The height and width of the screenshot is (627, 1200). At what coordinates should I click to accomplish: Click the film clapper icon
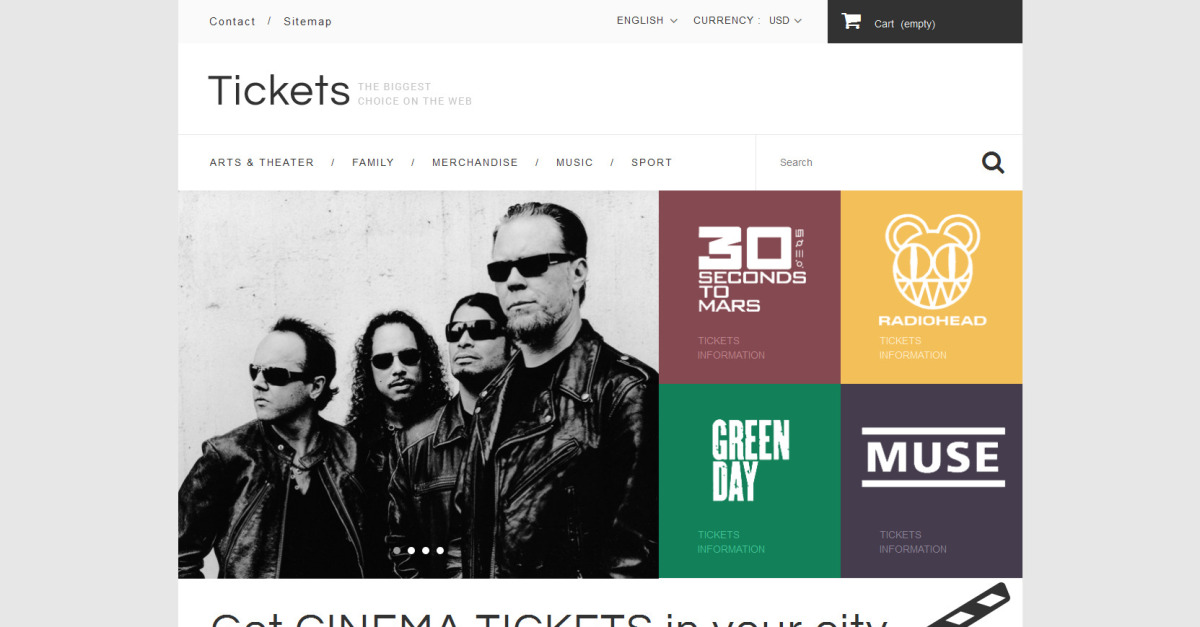click(x=965, y=605)
